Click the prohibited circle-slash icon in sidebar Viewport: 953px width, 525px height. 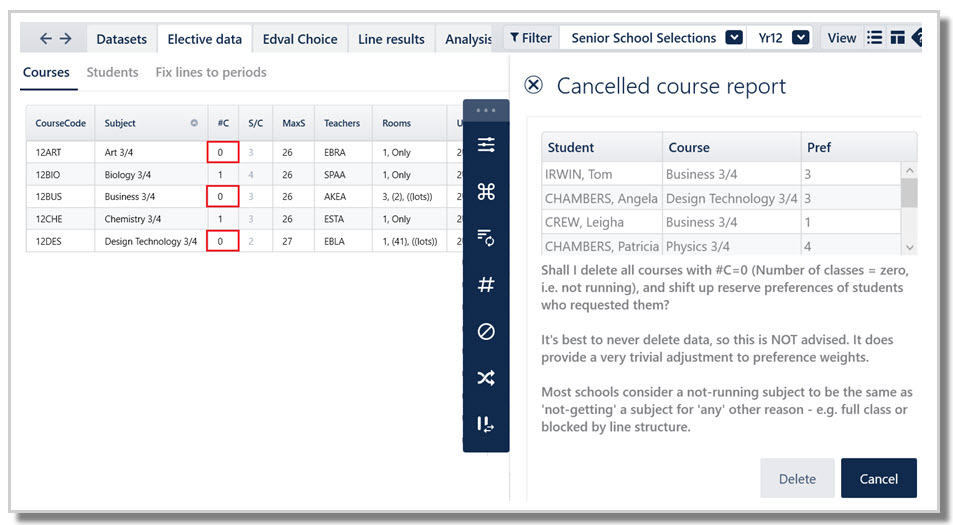(x=486, y=331)
